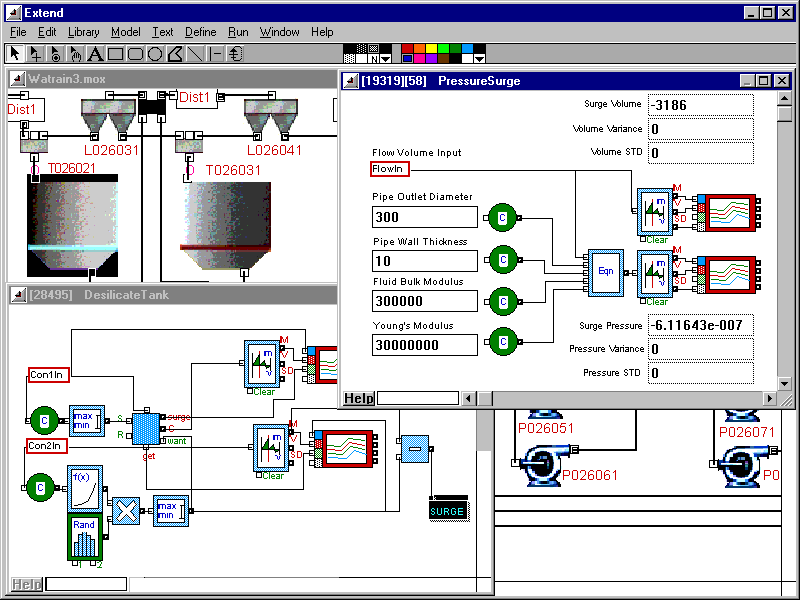
Task: Click Young's Modulus field showing 30000000
Action: tap(425, 345)
